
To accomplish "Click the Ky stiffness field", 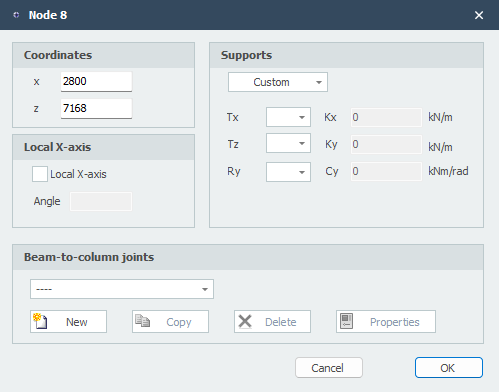I will pos(386,144).
